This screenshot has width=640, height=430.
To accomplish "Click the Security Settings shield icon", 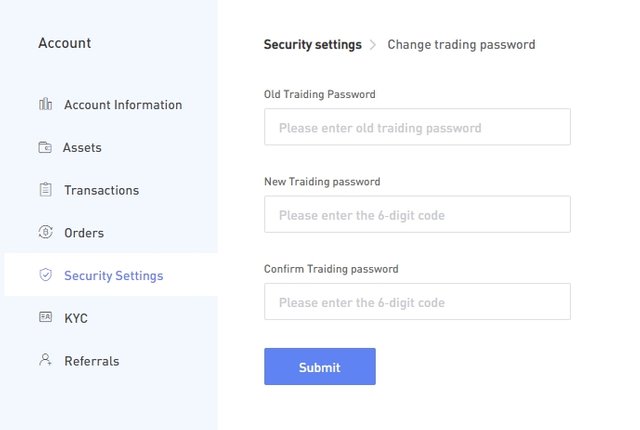I will [45, 275].
